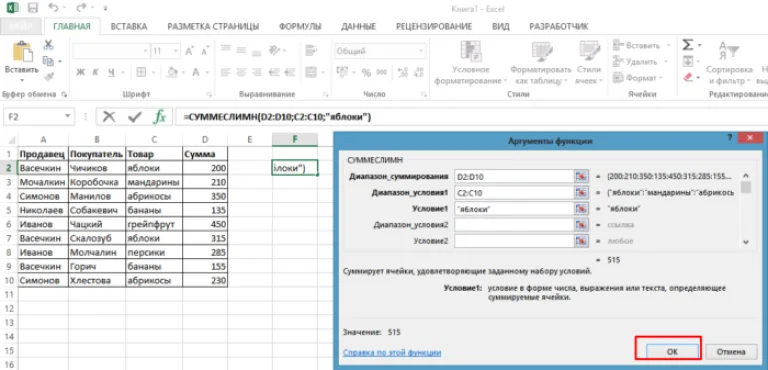Open the font size 11 dropdown
Viewport: 768px width, 370px height.
click(x=176, y=51)
